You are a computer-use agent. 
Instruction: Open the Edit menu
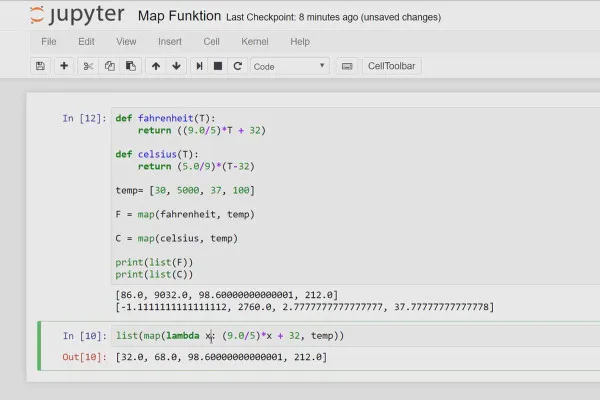(86, 42)
